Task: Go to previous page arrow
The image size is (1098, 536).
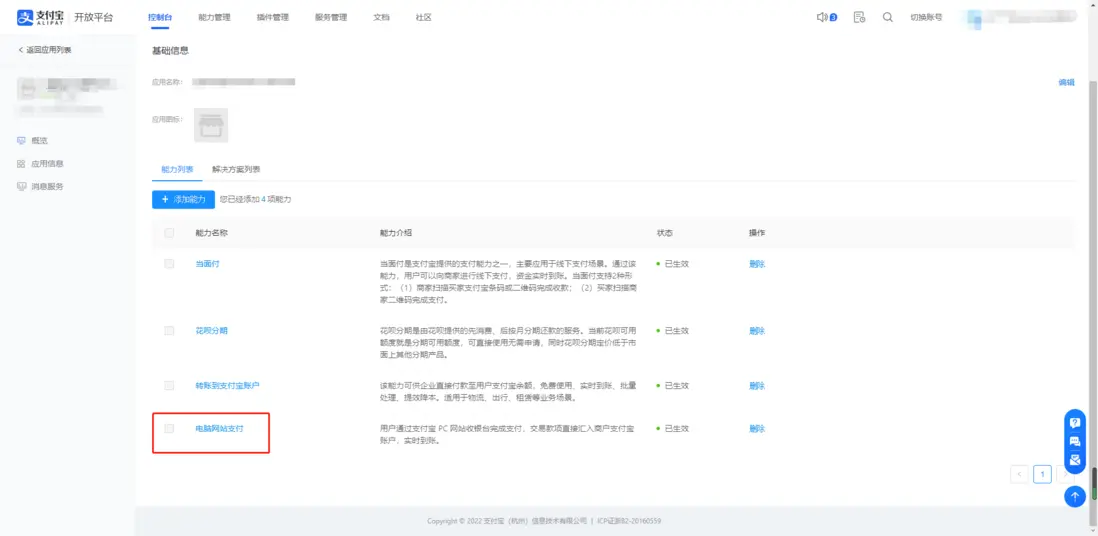Action: (1020, 474)
